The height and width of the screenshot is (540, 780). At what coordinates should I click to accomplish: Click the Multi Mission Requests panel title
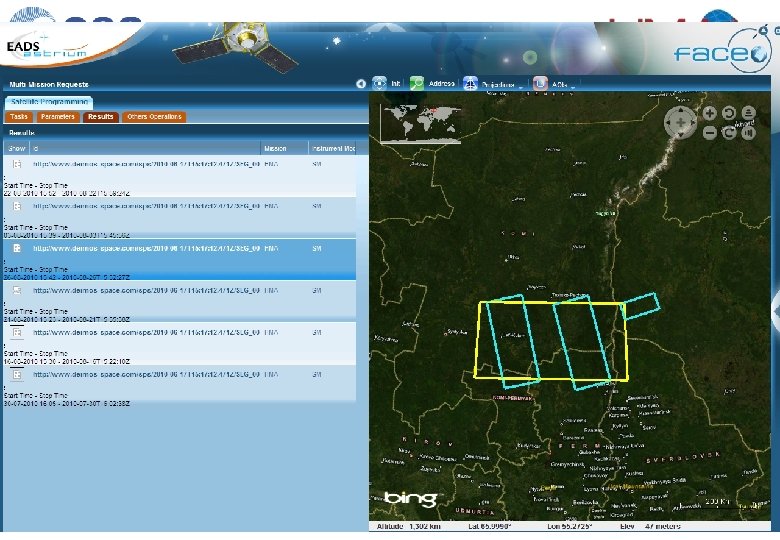(49, 85)
